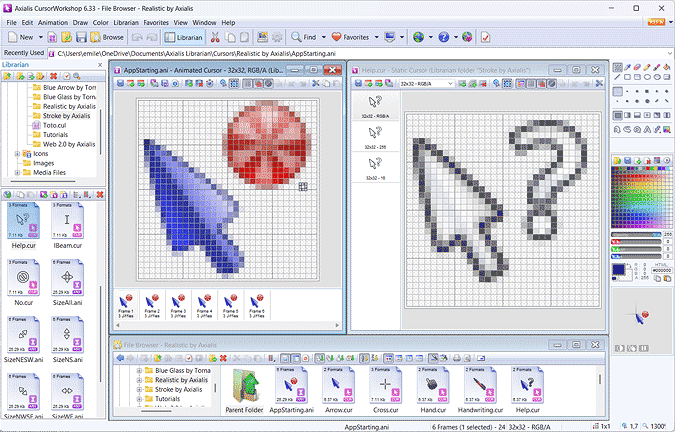Click the save palette disk icon above the swatches
The height and width of the screenshot is (432, 675).
coord(628,160)
